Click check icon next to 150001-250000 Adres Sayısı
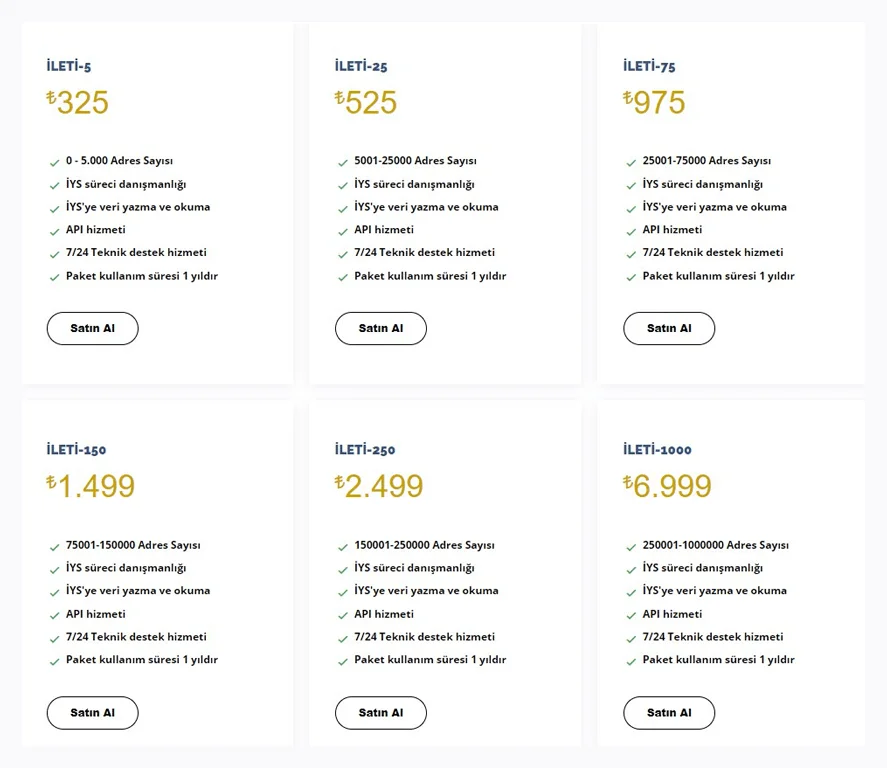 pos(342,547)
